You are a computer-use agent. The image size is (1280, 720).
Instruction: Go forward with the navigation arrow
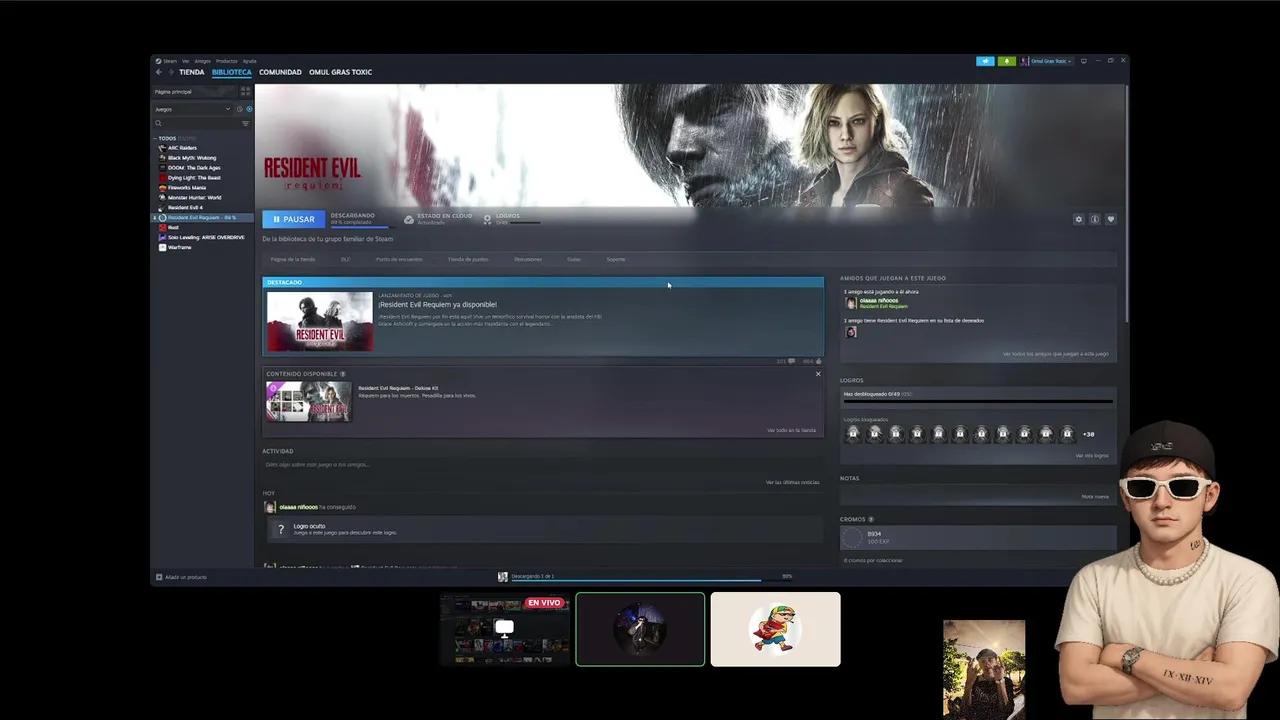click(170, 72)
